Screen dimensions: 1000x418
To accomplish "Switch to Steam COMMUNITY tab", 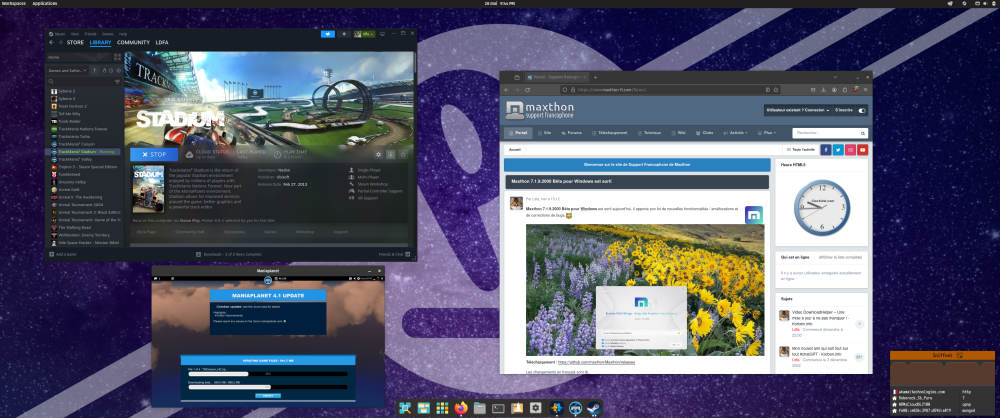I will 133,43.
